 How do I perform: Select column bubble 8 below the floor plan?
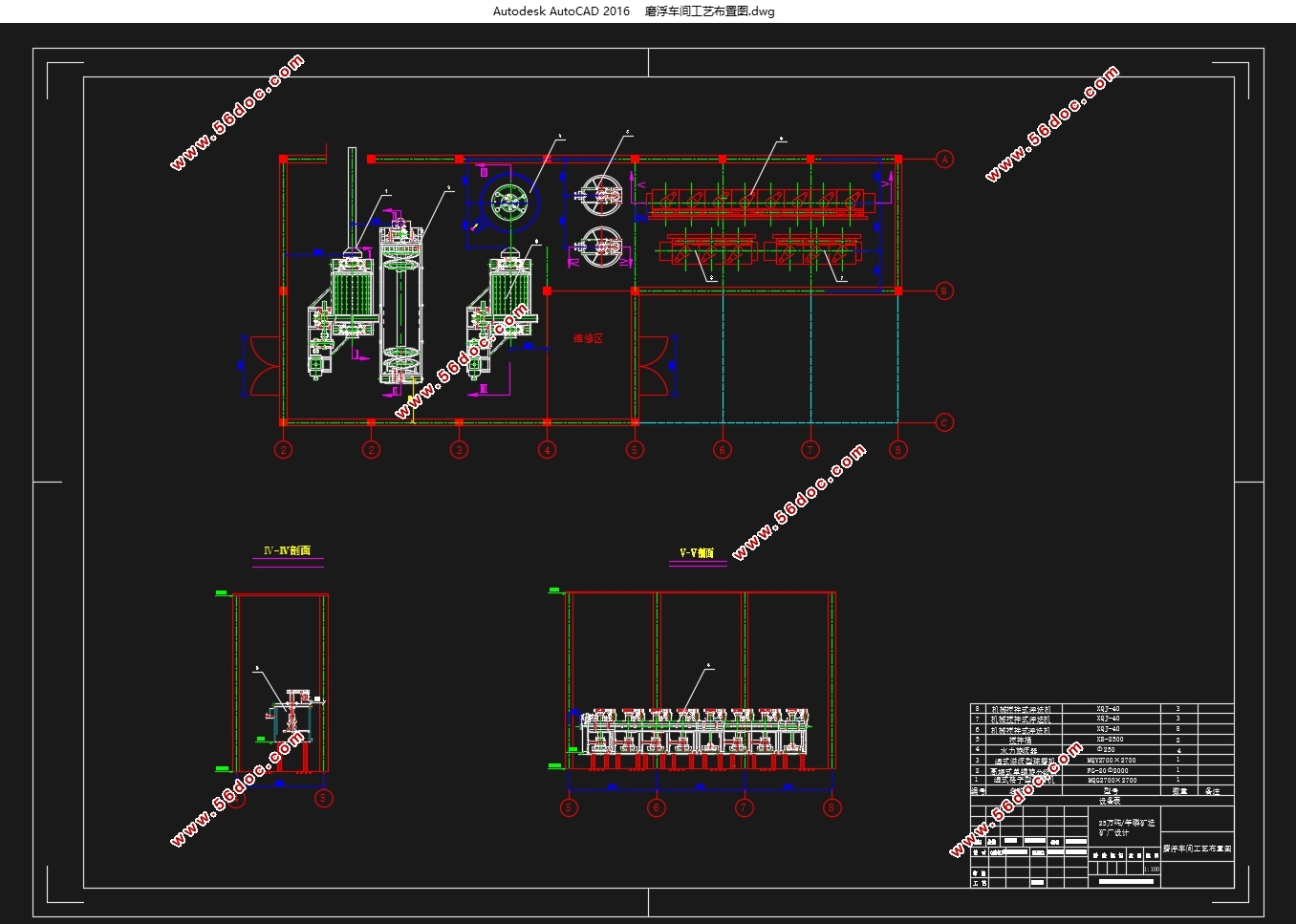[x=897, y=449]
